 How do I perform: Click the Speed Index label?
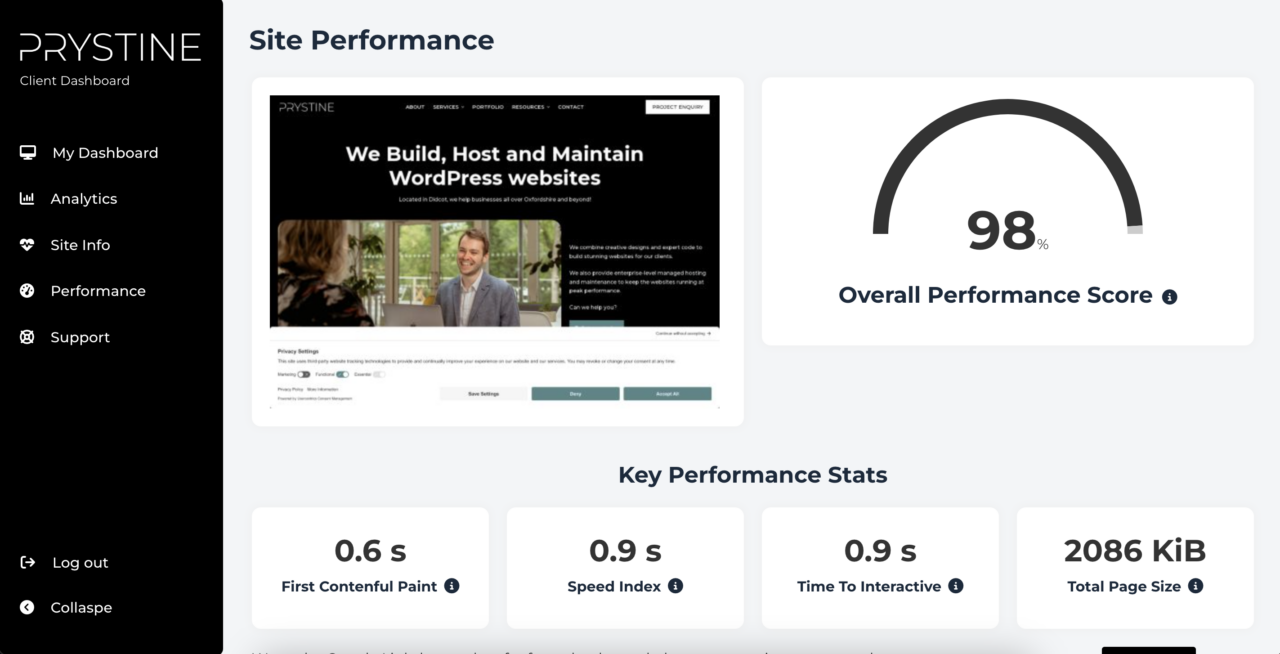614,587
